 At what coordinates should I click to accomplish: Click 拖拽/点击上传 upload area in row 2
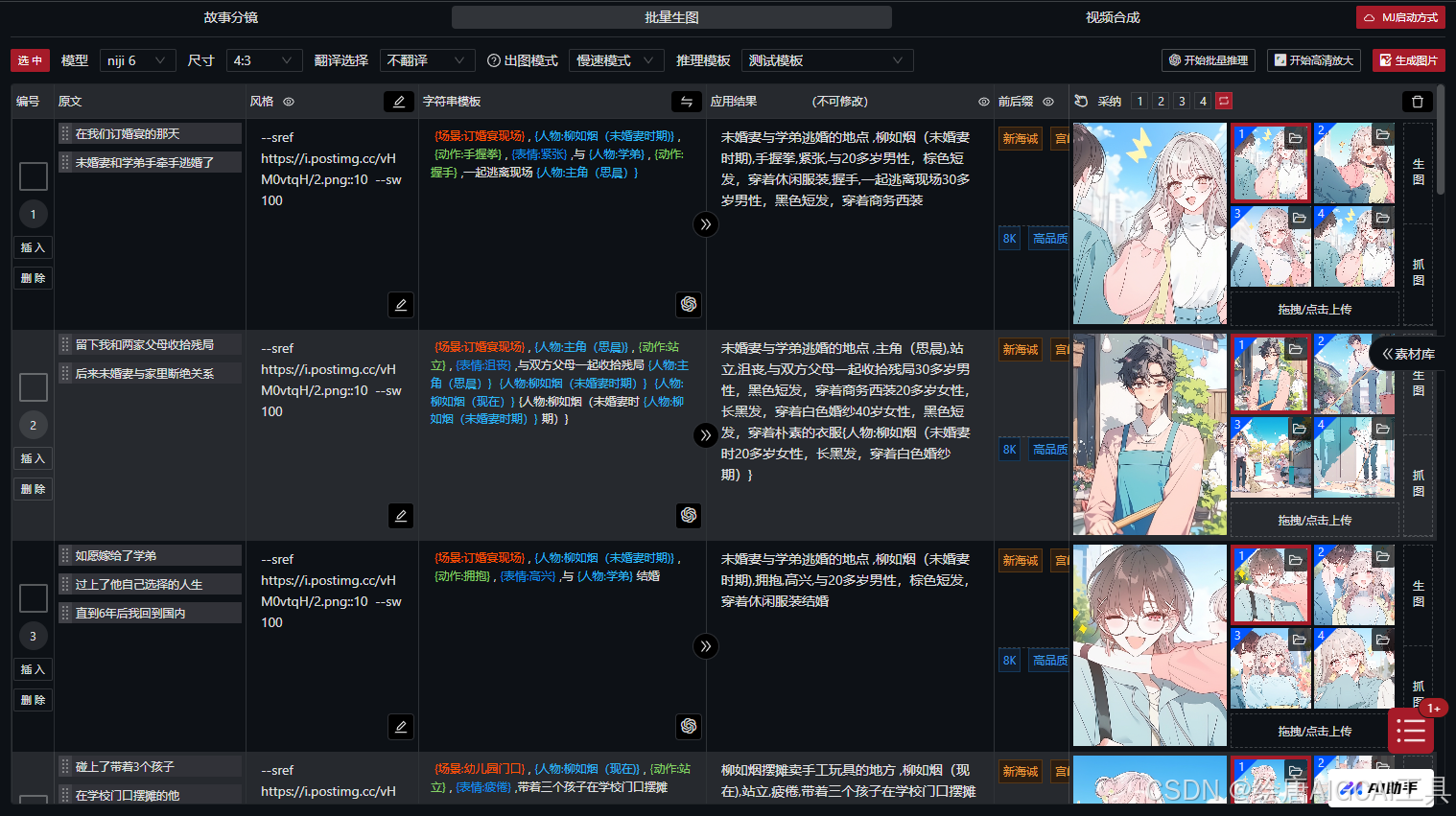click(1314, 520)
